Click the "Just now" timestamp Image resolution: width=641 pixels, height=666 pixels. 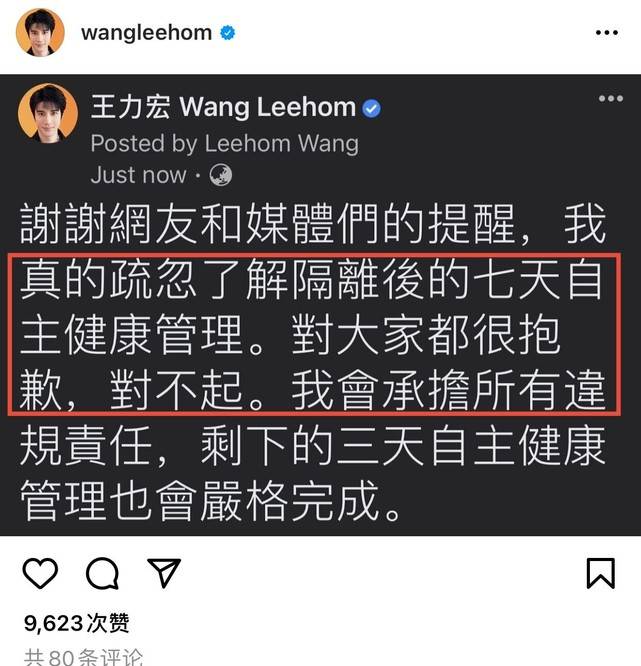[x=138, y=175]
